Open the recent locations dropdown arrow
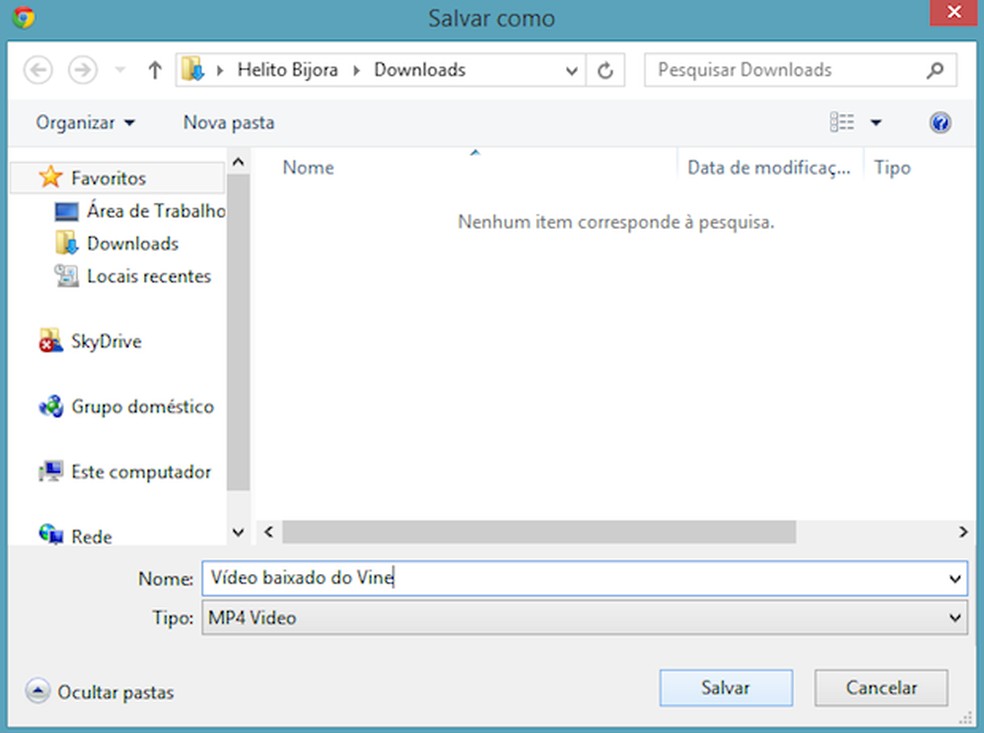The image size is (984, 733). 120,70
